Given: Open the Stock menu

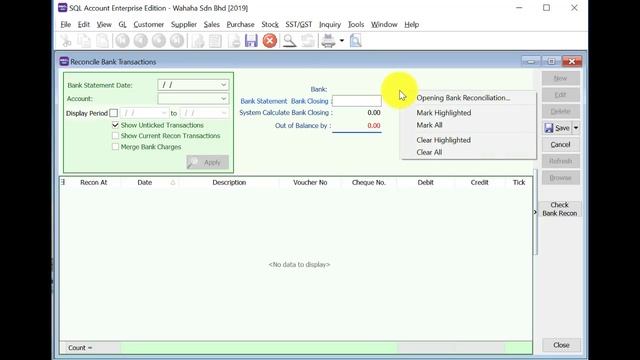Looking at the screenshot, I should pos(270,24).
